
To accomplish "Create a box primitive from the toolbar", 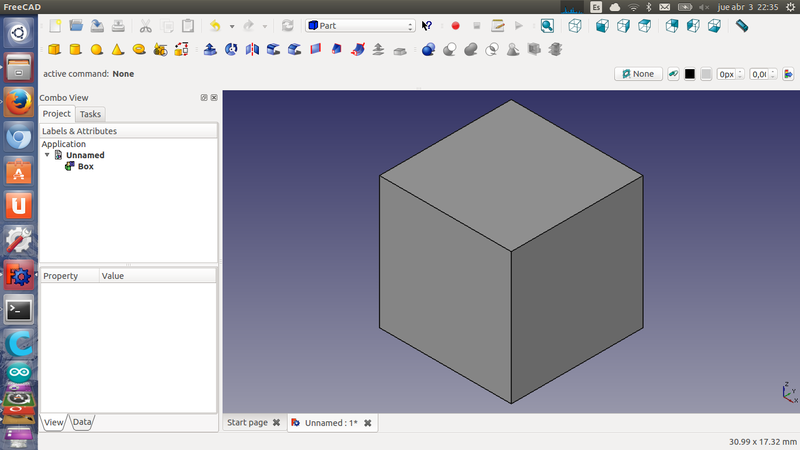I will pos(54,49).
